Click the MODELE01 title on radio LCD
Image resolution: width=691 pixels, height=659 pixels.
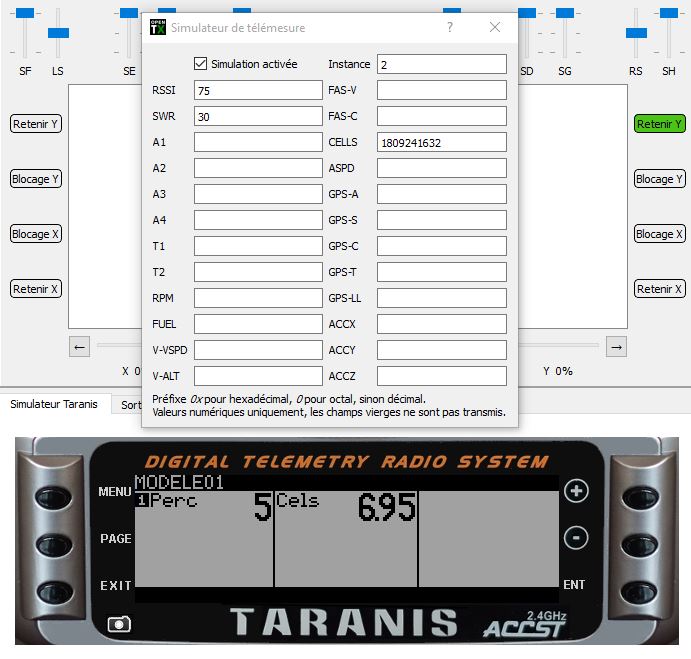[x=179, y=483]
